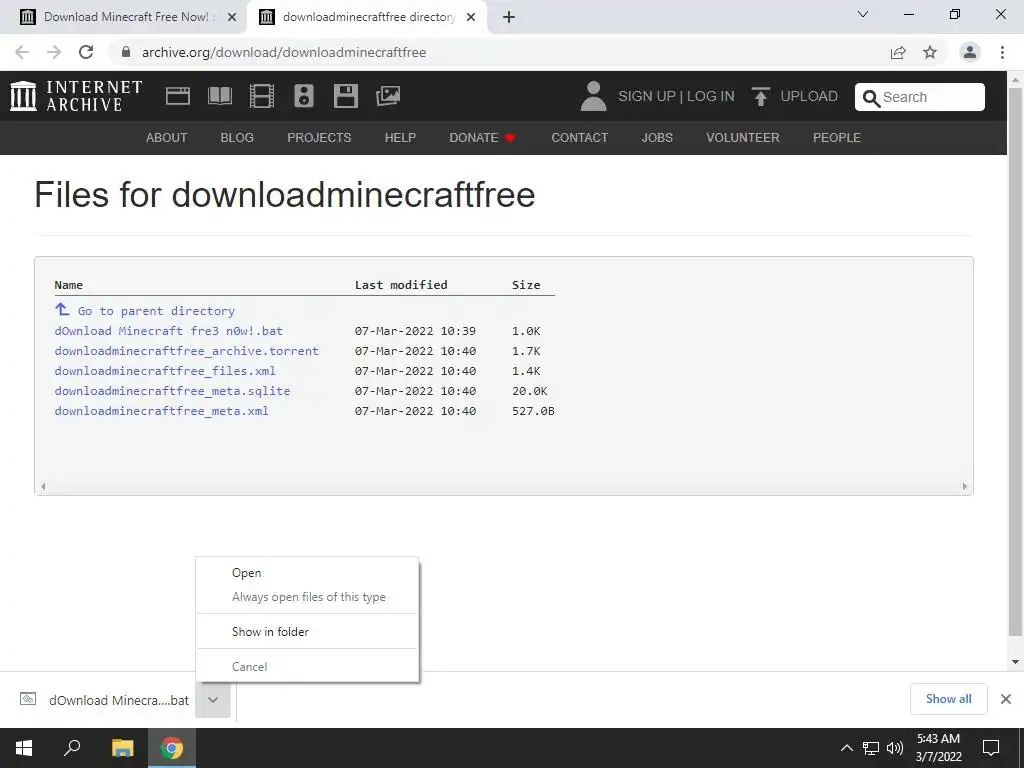Open downloadminecraftfree_files.xml link
Image resolution: width=1024 pixels, height=768 pixels.
pos(165,371)
